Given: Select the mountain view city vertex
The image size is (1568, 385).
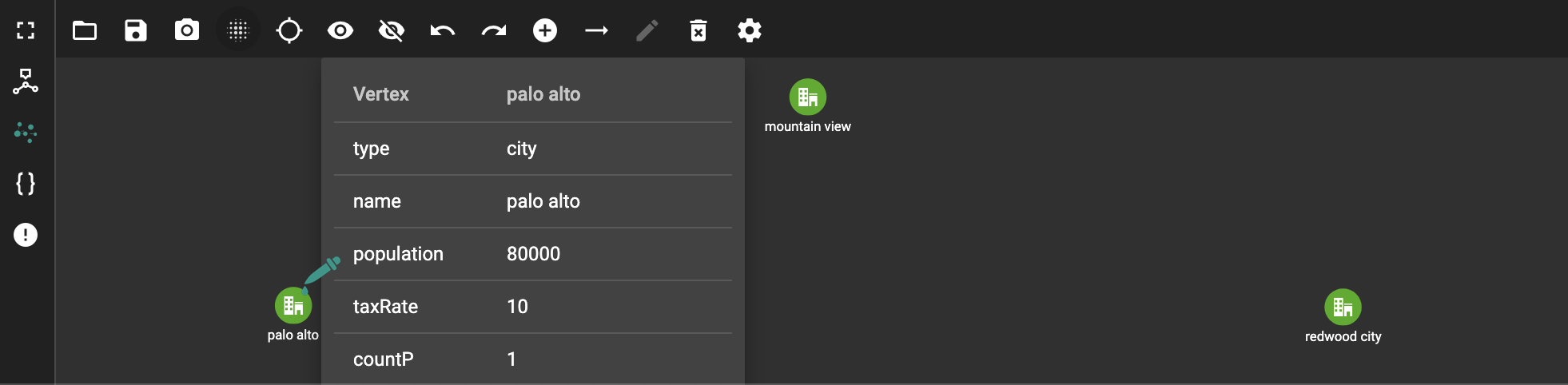Looking at the screenshot, I should point(808,97).
